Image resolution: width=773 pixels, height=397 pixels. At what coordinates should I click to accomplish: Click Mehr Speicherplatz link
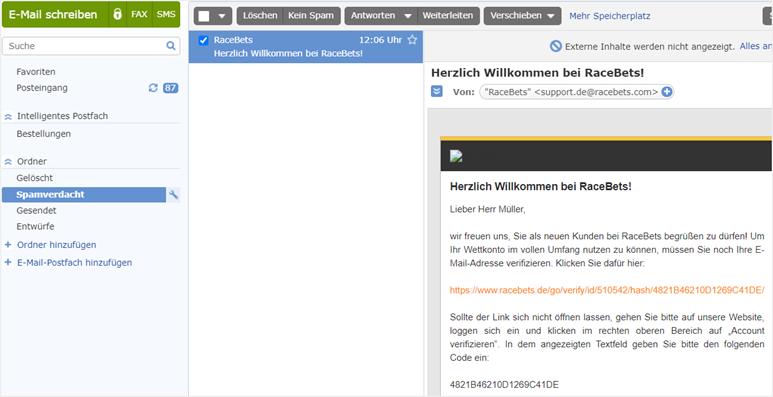point(610,16)
